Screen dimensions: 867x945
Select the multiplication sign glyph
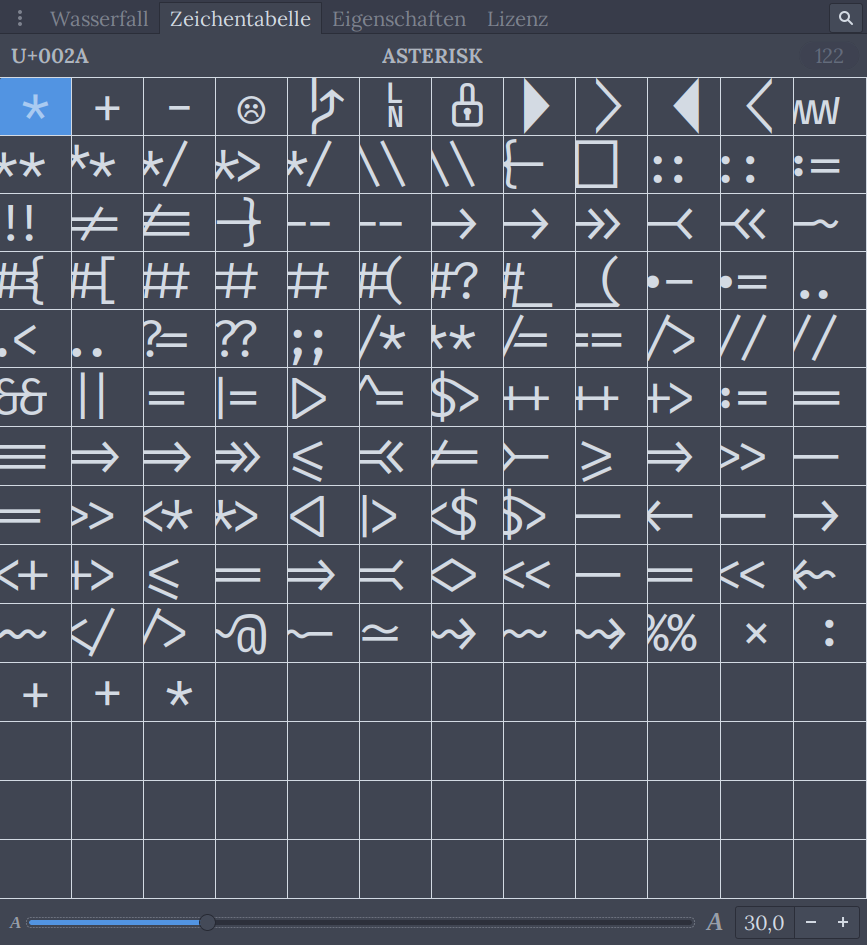[x=755, y=632]
